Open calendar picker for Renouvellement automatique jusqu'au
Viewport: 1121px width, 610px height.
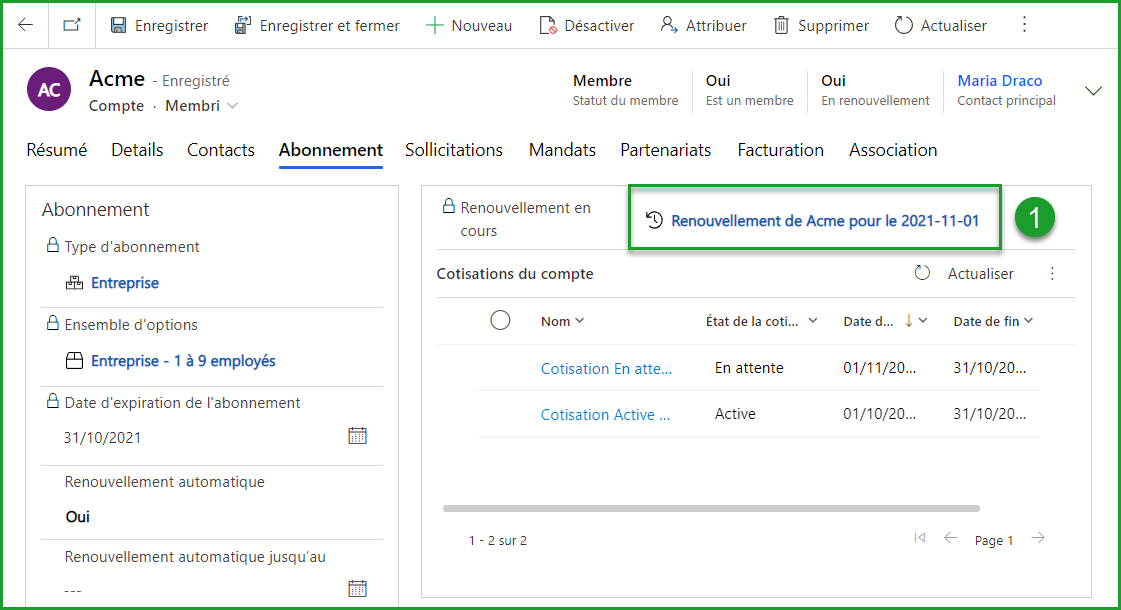357,590
